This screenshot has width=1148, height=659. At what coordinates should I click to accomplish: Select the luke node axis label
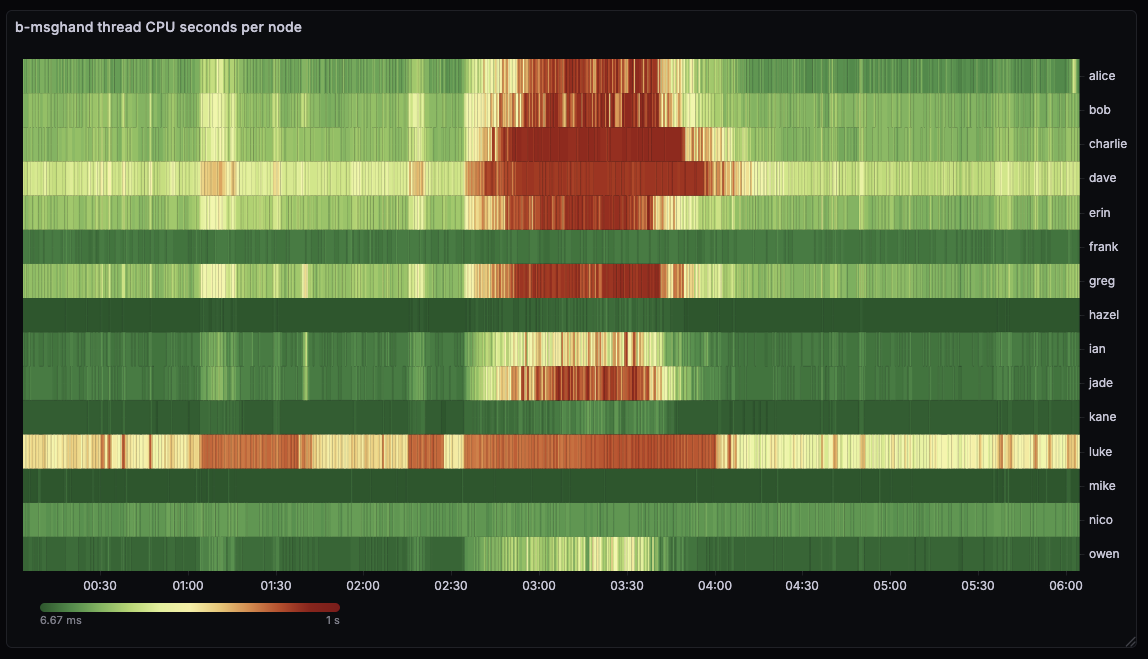point(1101,452)
